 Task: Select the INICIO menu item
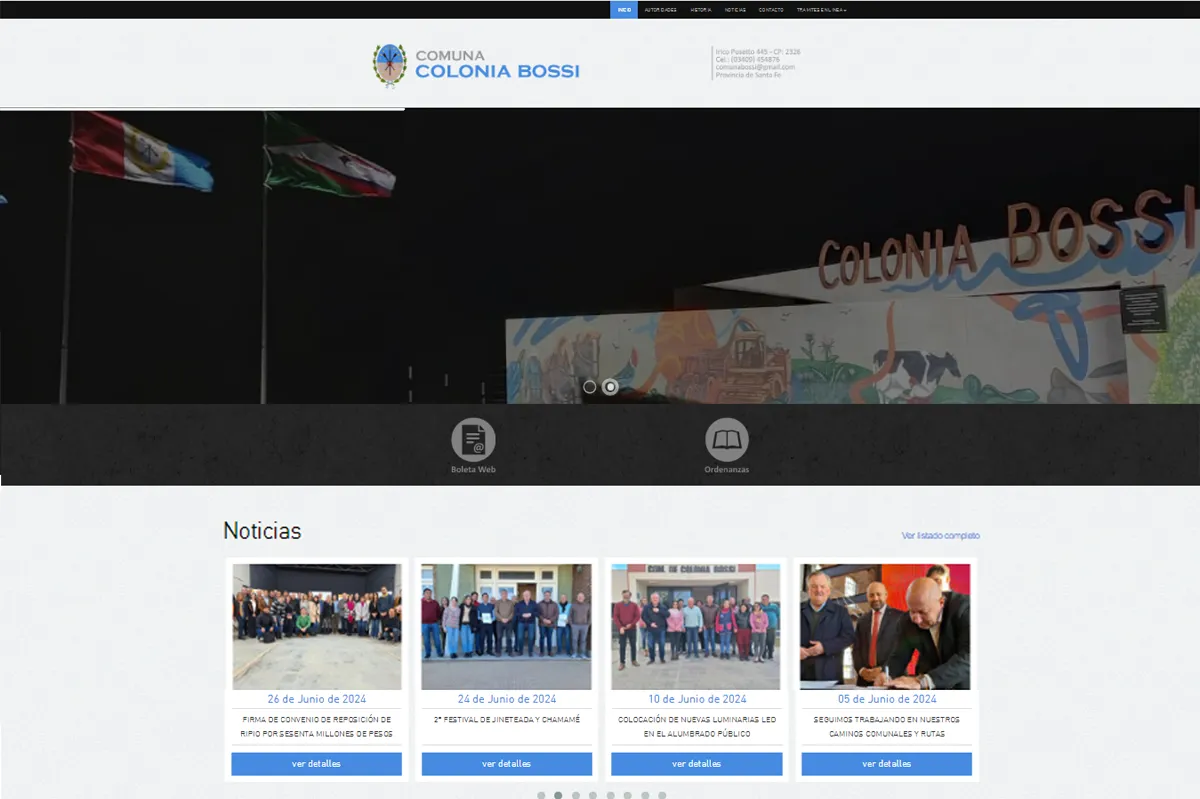click(624, 9)
